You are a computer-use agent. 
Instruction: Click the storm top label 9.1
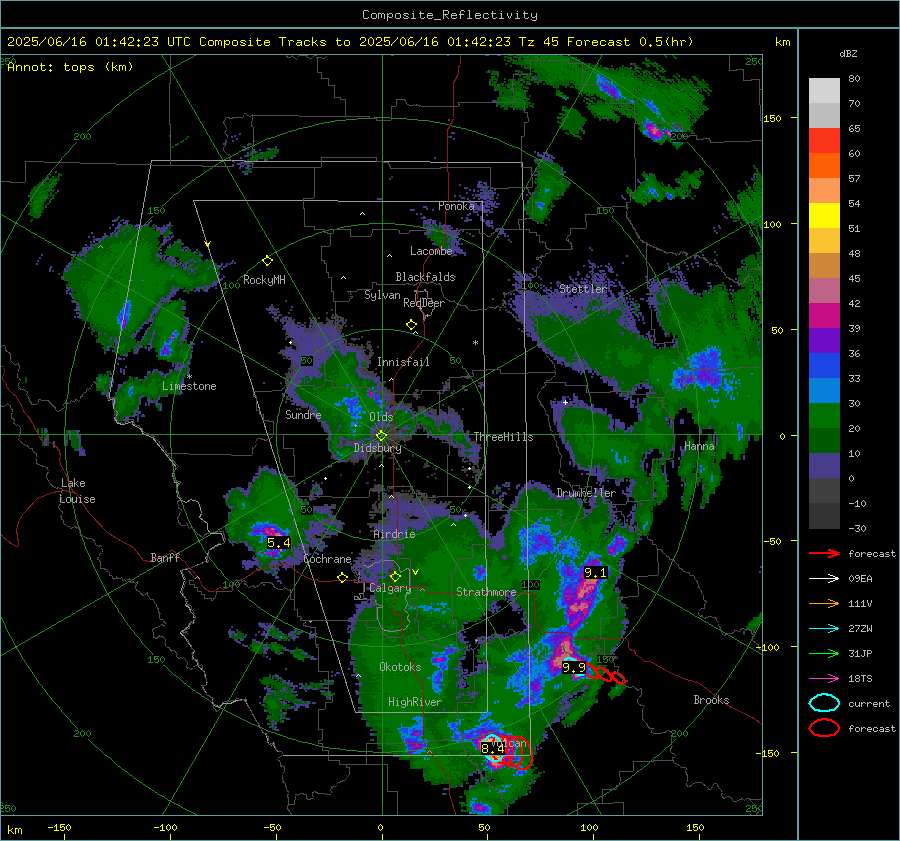595,572
